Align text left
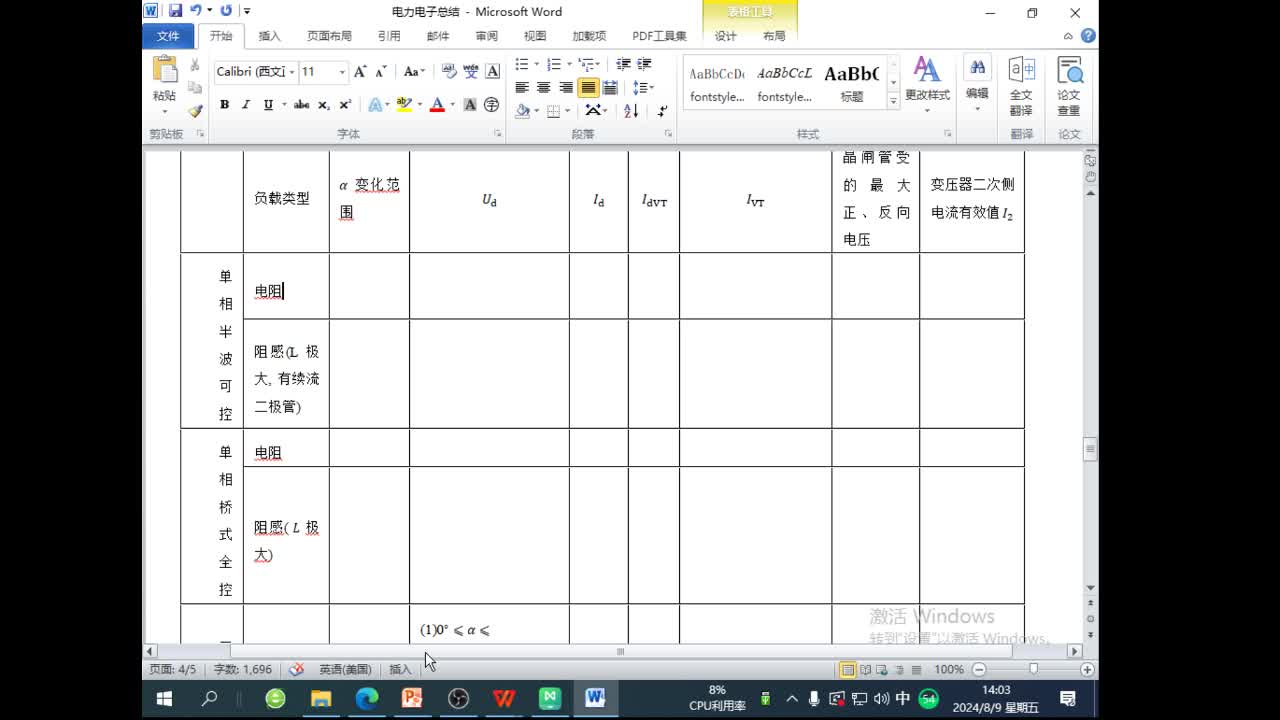1280x720 pixels. [x=522, y=88]
